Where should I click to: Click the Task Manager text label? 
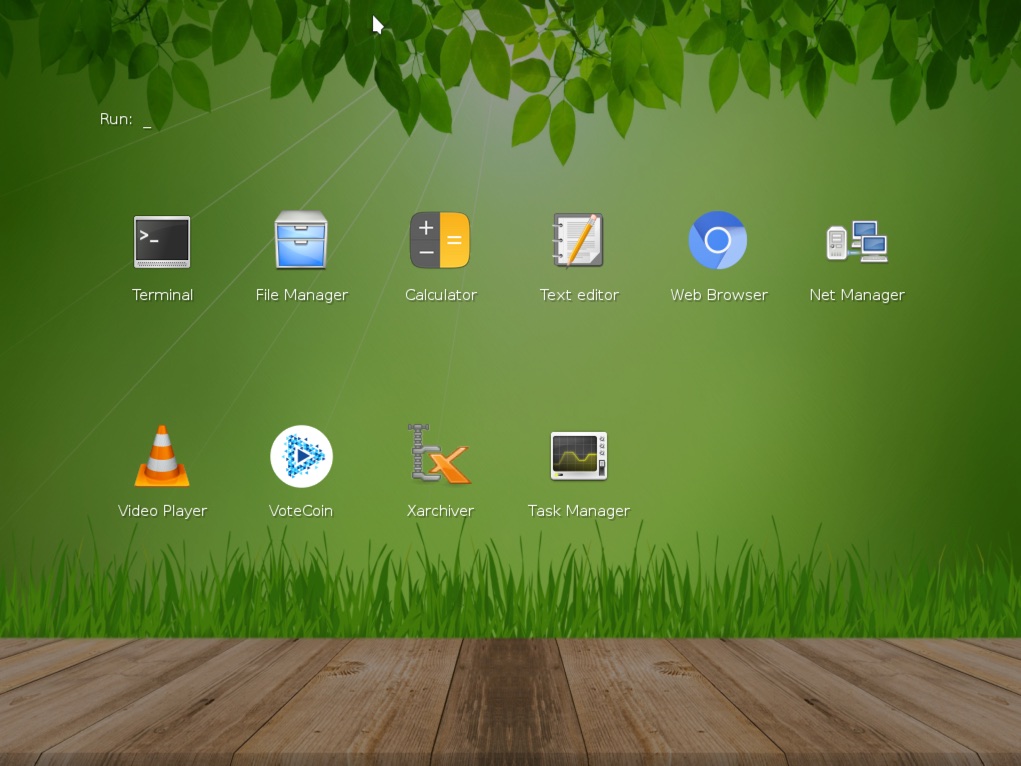pos(579,510)
